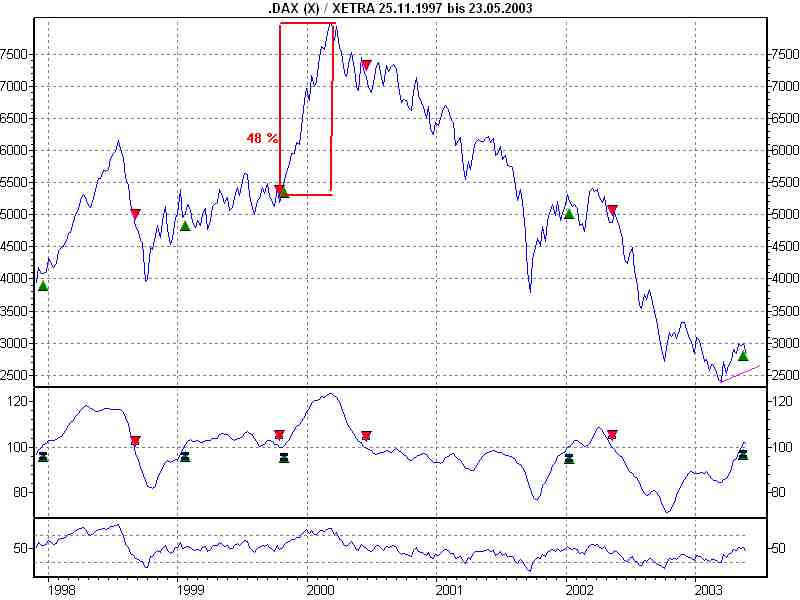Click the '3500' value on the right price axis
This screenshot has height=600, width=800.
785,311
